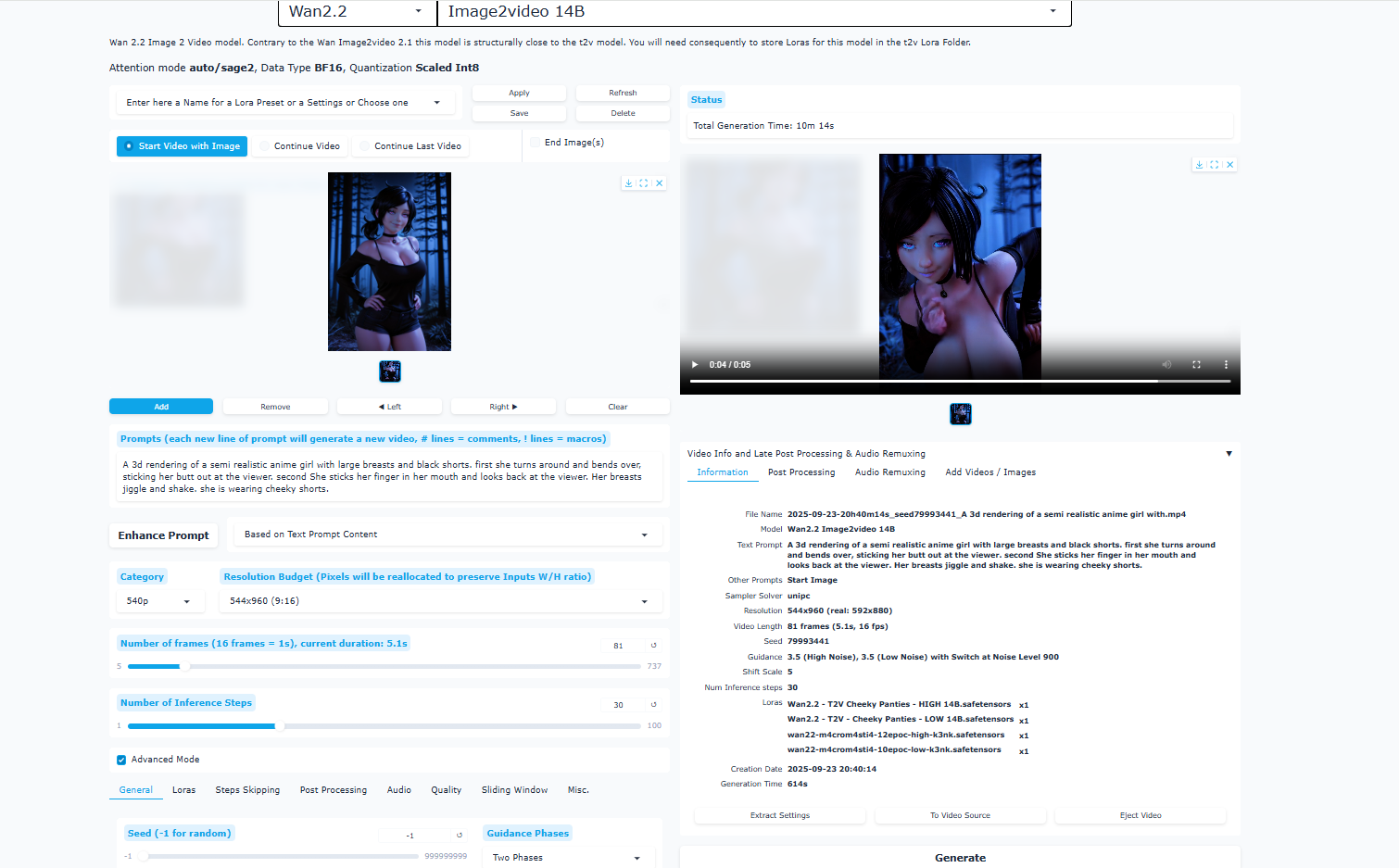1399x868 pixels.
Task: Select the Continue Video option
Action: click(299, 146)
